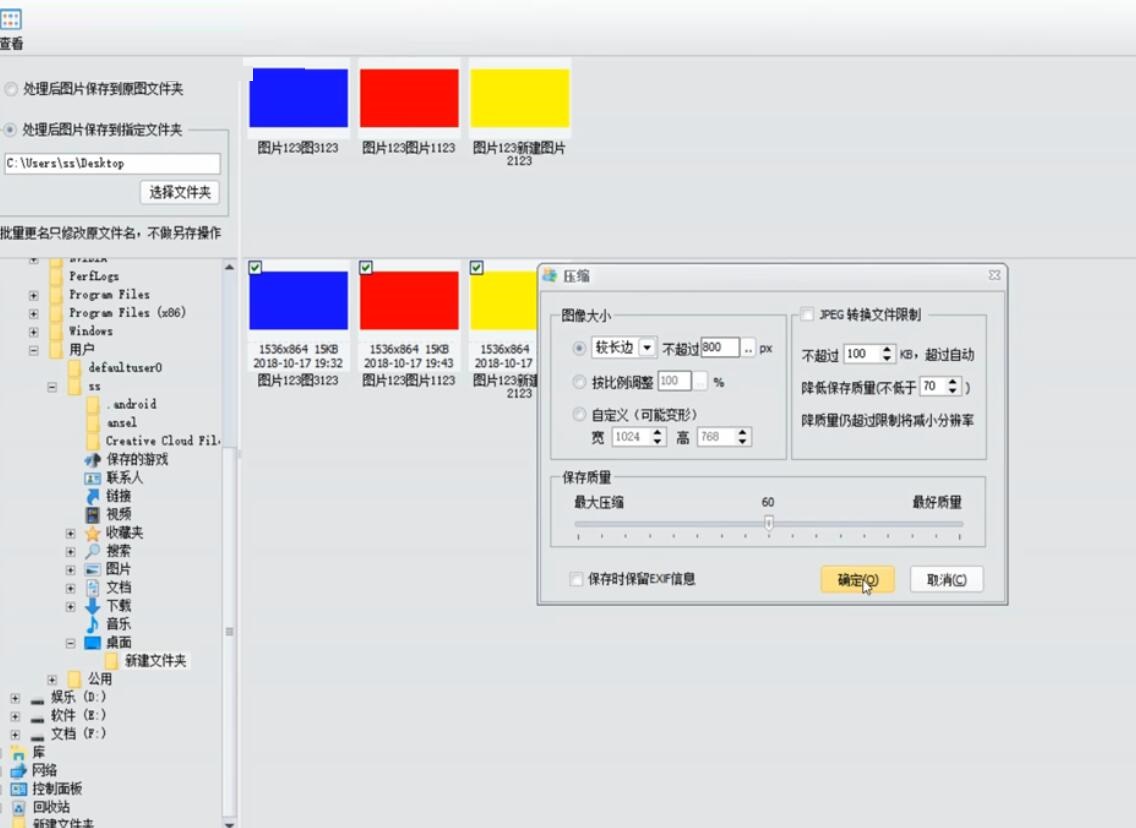1136x828 pixels.
Task: Open the 图片 pictures icon
Action: (93, 569)
